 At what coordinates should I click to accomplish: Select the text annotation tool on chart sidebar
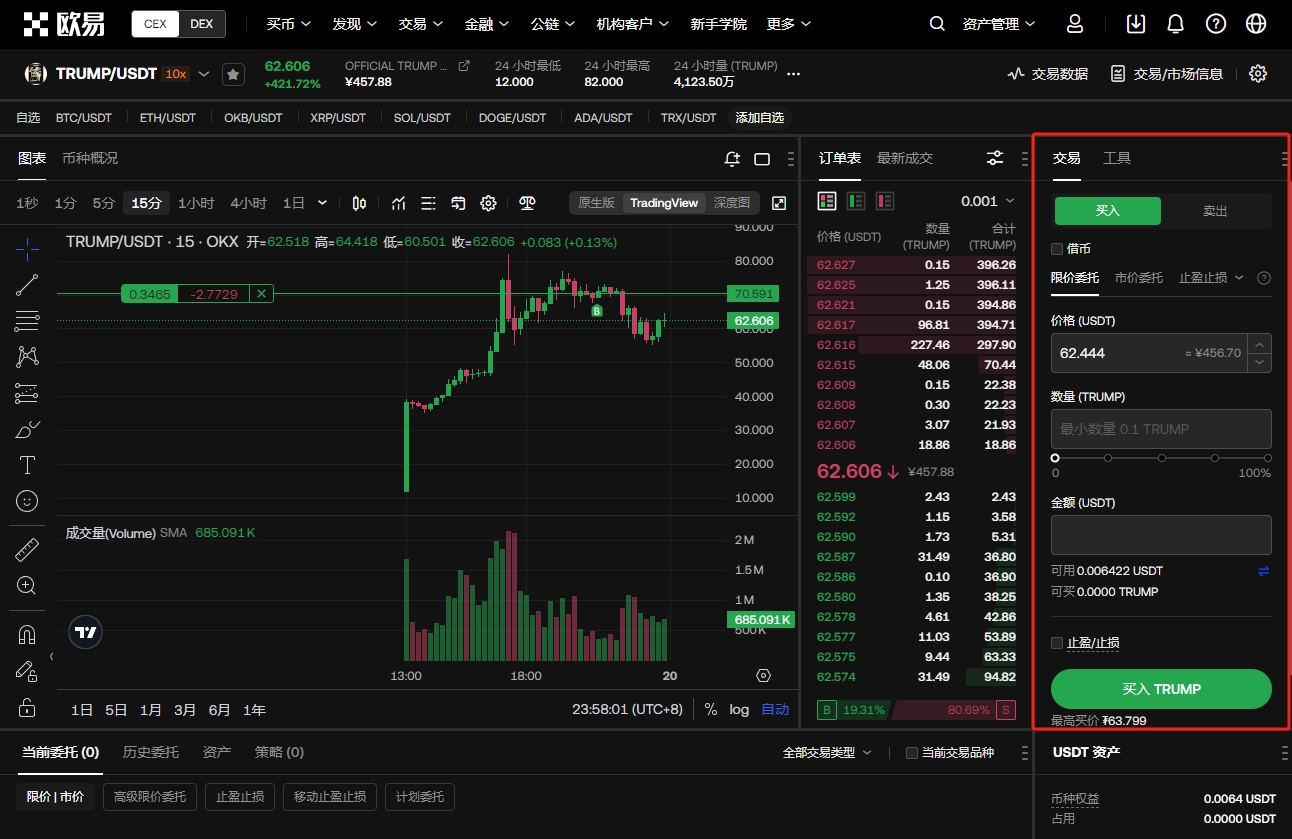26,464
